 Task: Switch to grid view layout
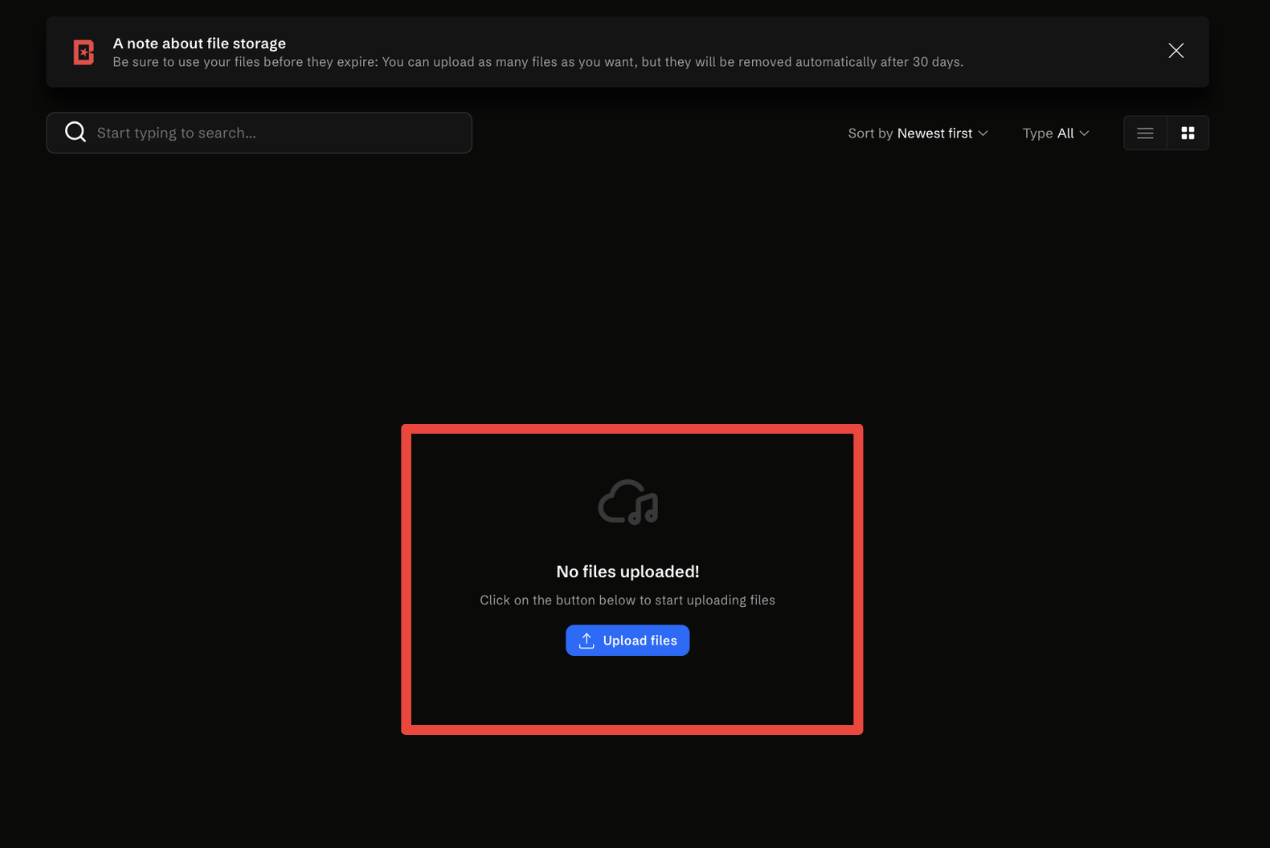(1188, 133)
